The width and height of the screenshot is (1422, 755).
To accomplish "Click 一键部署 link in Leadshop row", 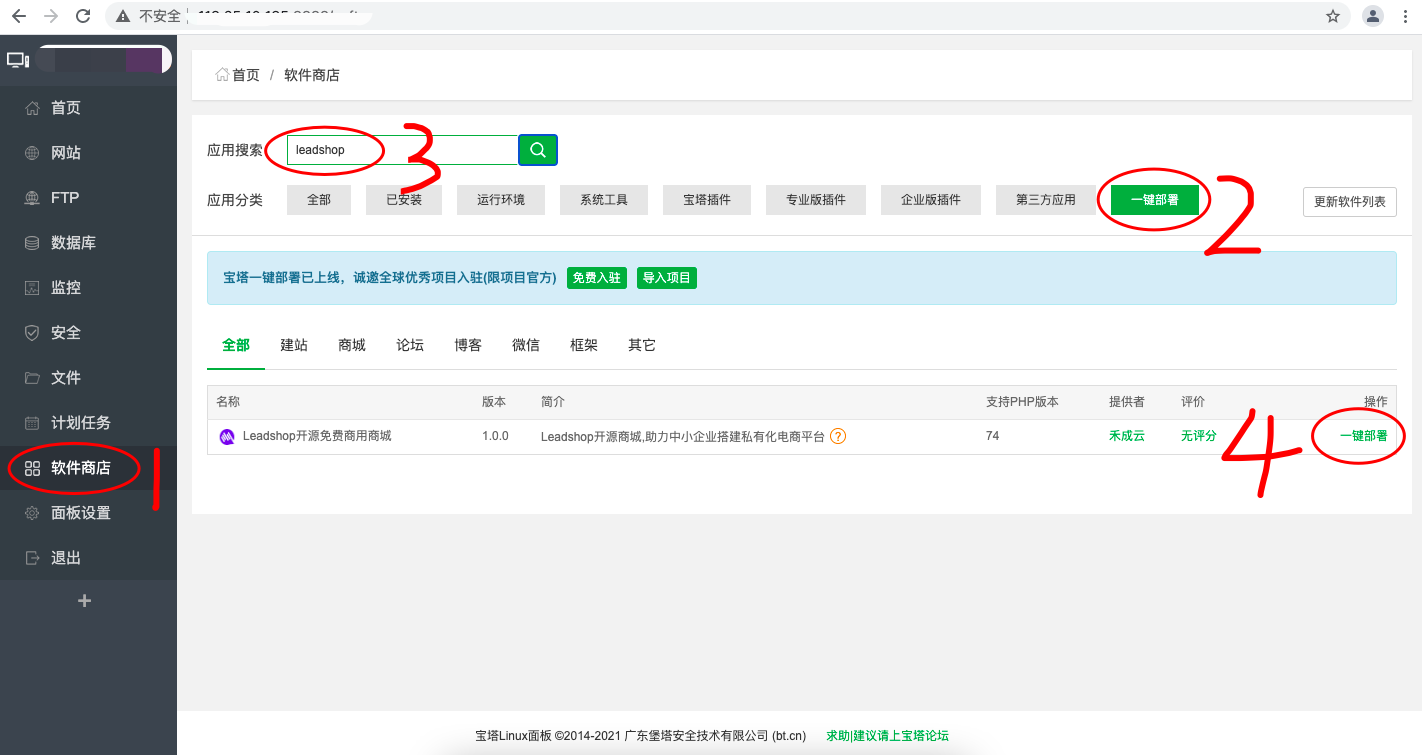I will click(1364, 436).
